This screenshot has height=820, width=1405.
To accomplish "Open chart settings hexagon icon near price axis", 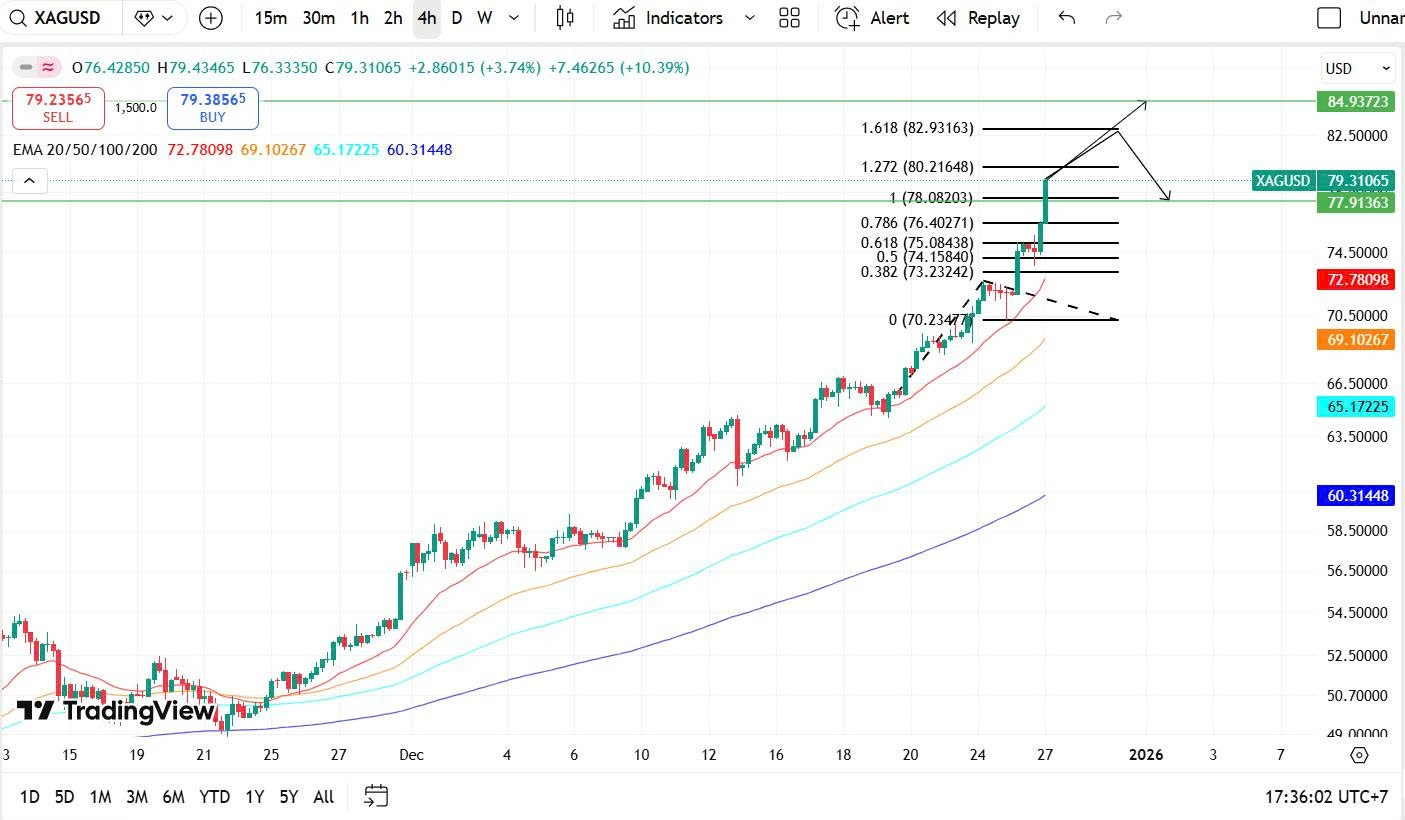I will (x=1359, y=755).
